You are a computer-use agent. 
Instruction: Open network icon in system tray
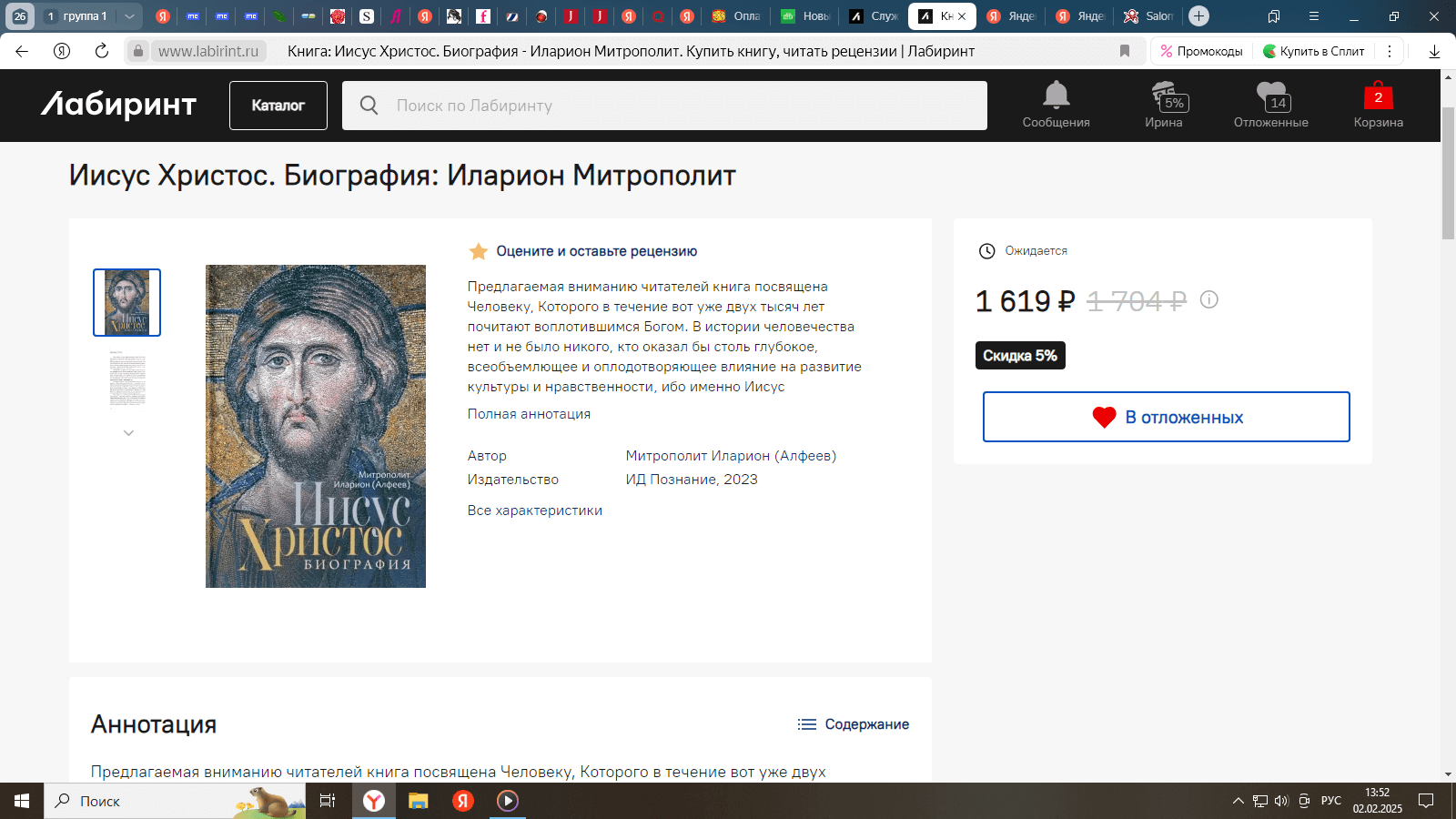click(1260, 801)
